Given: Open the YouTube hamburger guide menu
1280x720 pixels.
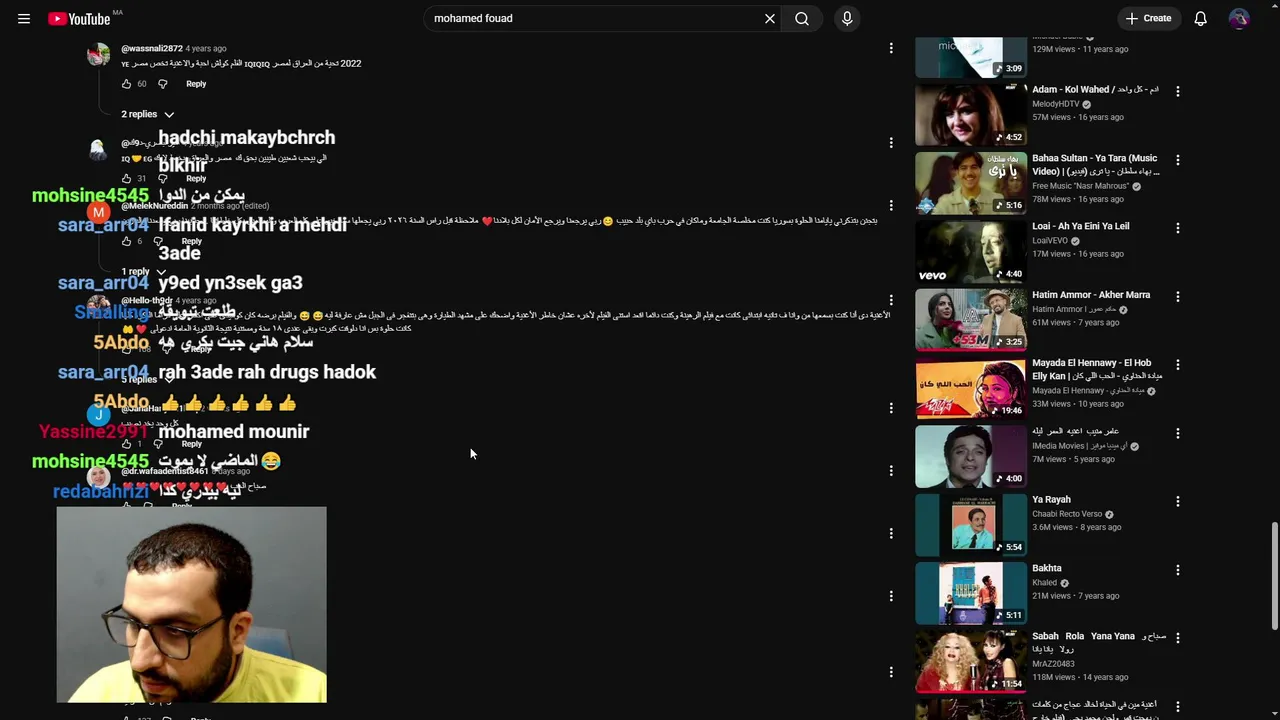Looking at the screenshot, I should (x=24, y=18).
